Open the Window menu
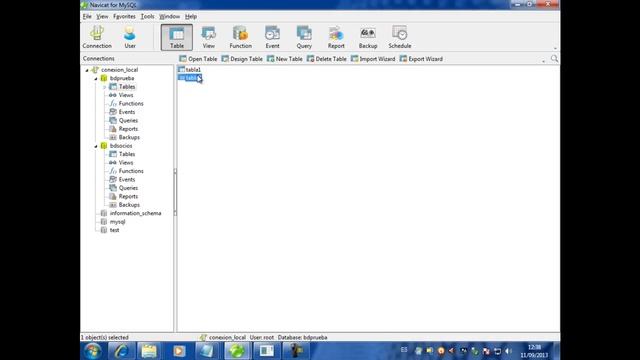The height and width of the screenshot is (360, 640). (169, 16)
